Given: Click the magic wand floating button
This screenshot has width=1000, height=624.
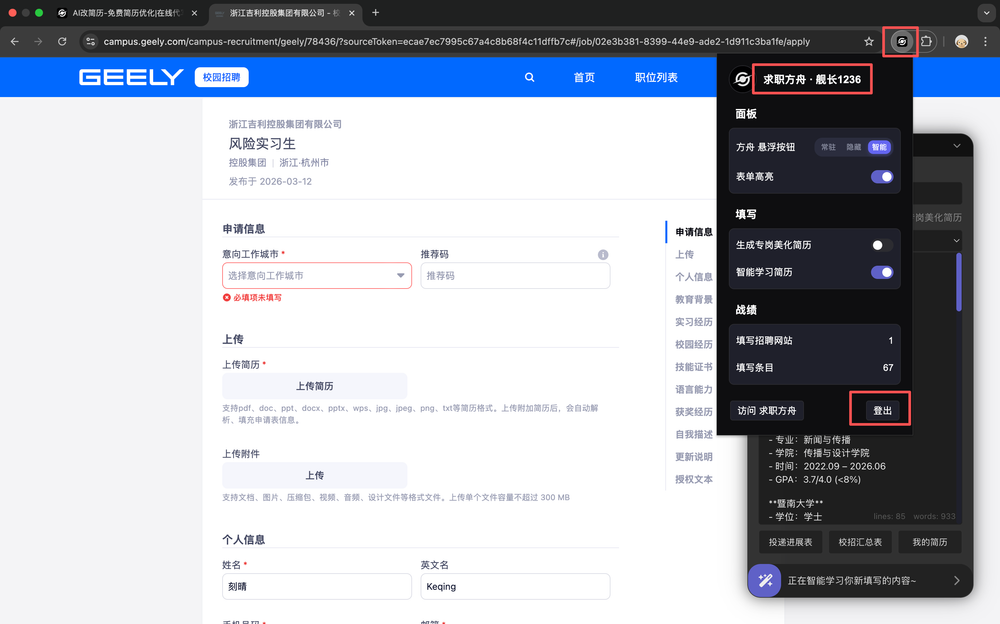Looking at the screenshot, I should (765, 580).
